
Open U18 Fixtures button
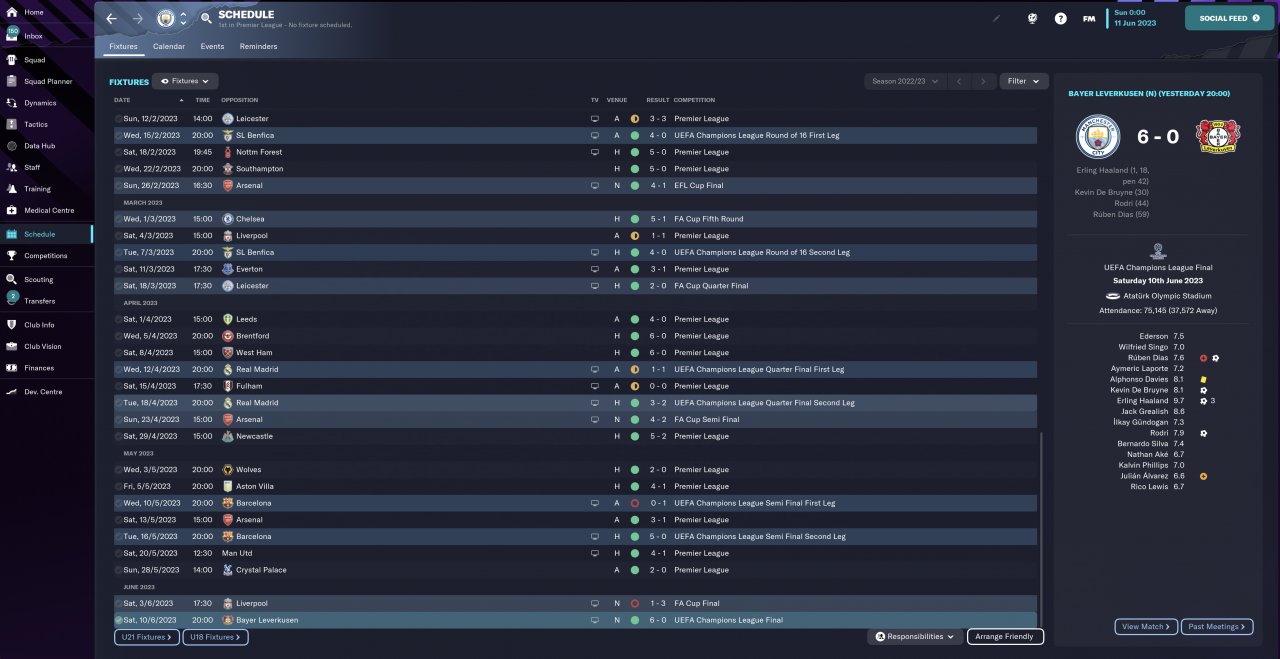[215, 636]
